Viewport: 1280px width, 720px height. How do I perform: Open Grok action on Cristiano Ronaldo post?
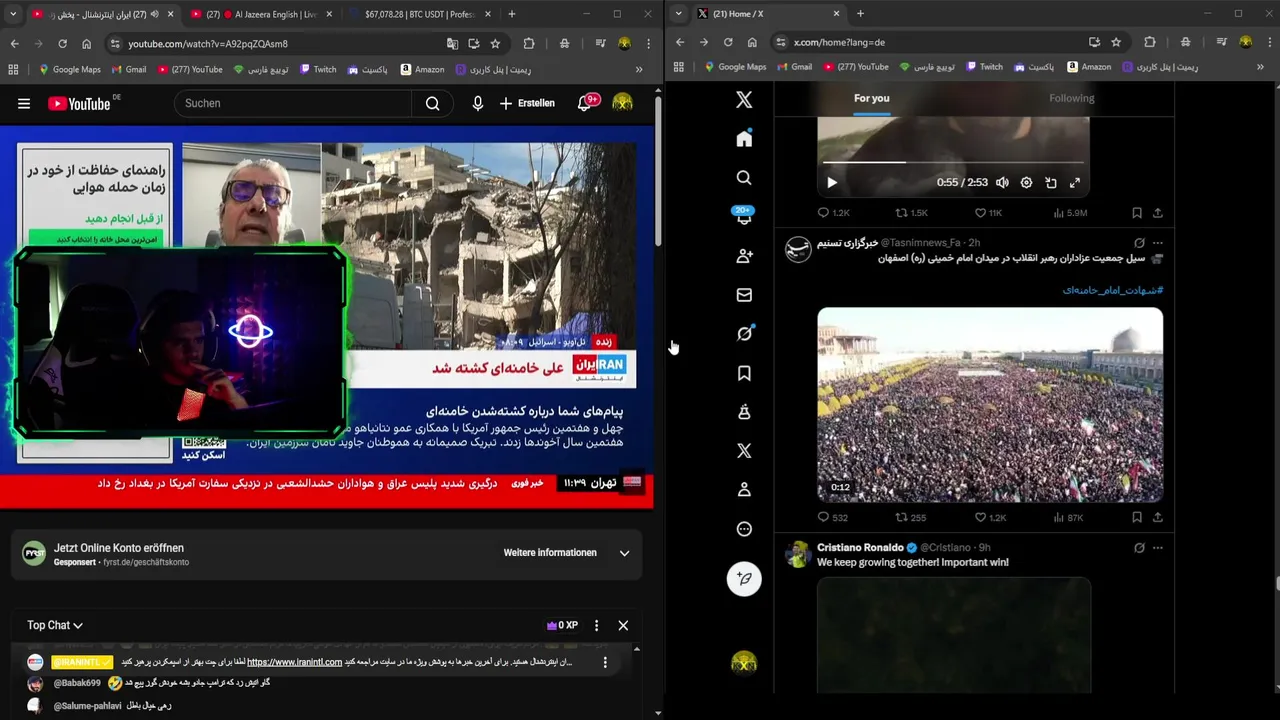click(1139, 547)
